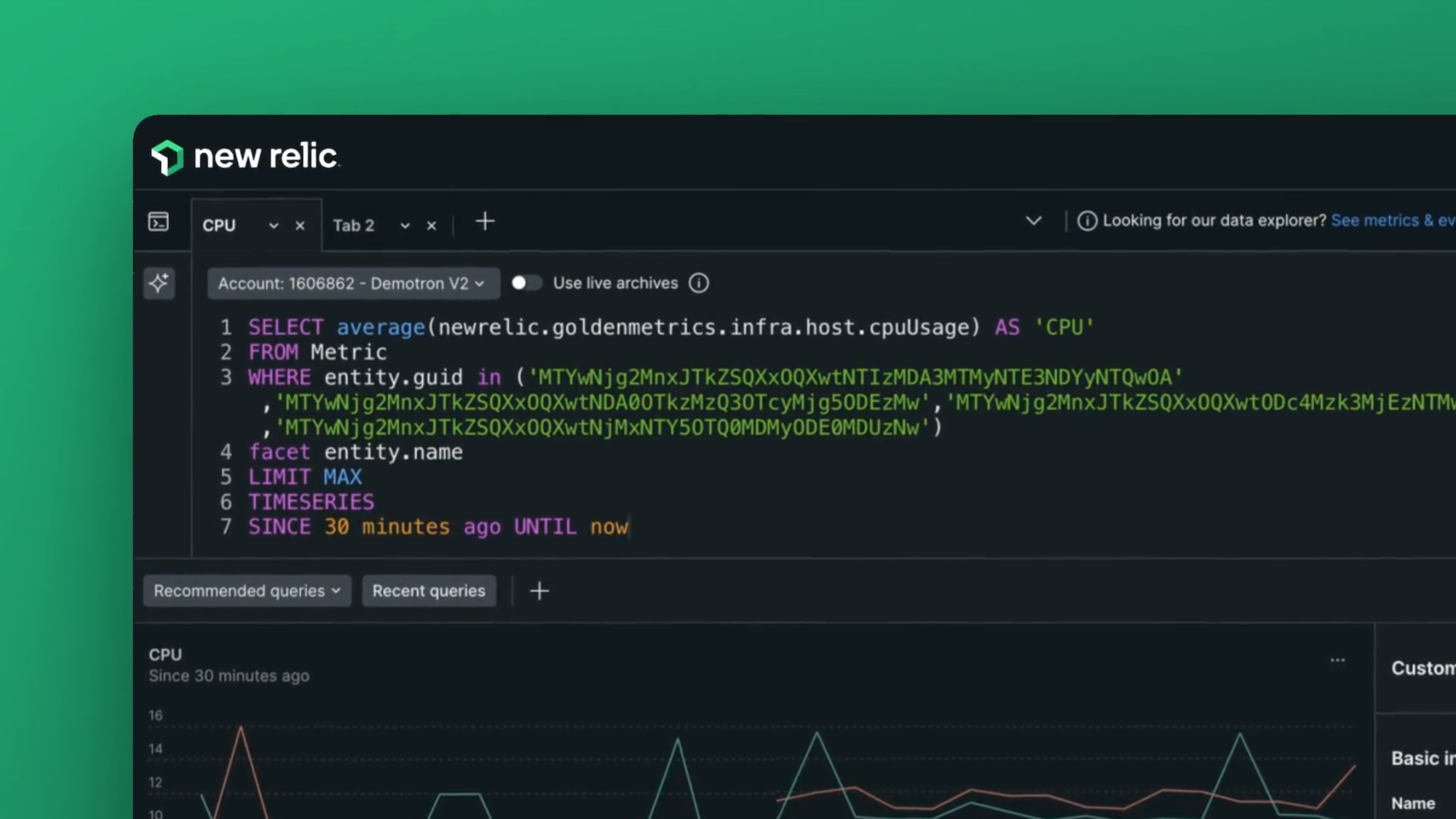Viewport: 1456px width, 819px height.
Task: Switch to Tab 2
Action: (354, 226)
